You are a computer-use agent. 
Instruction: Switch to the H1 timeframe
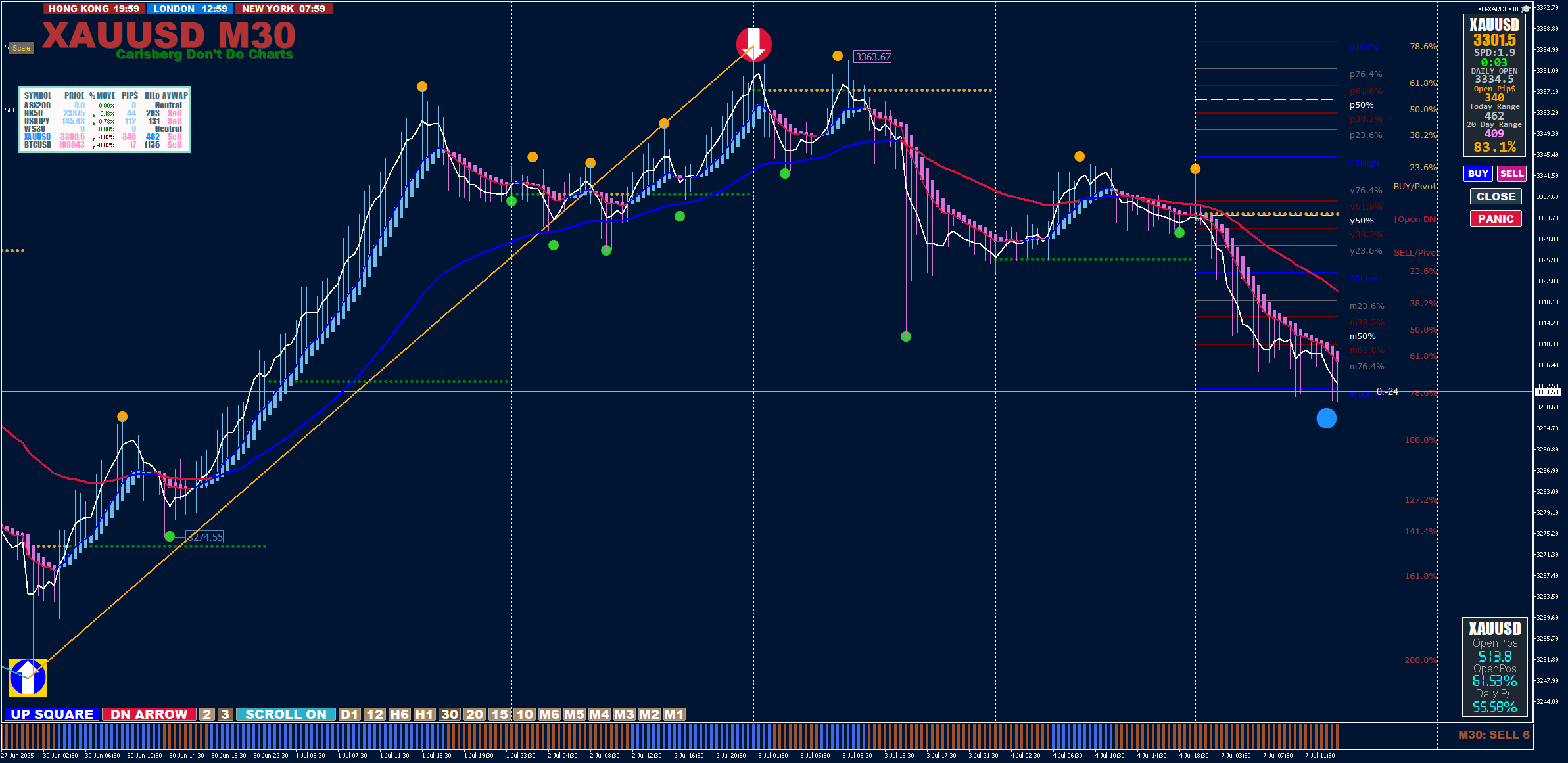pos(424,714)
